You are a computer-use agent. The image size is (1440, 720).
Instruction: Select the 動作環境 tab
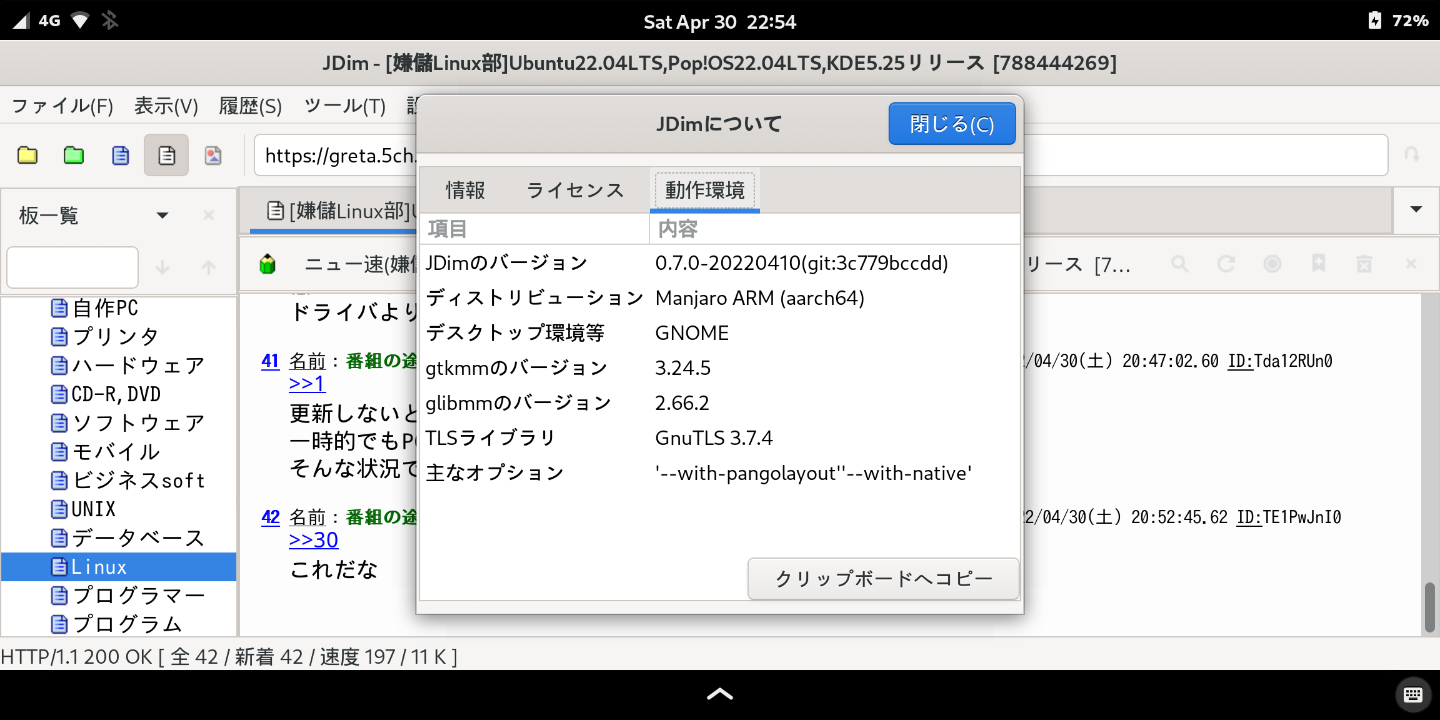[x=705, y=190]
